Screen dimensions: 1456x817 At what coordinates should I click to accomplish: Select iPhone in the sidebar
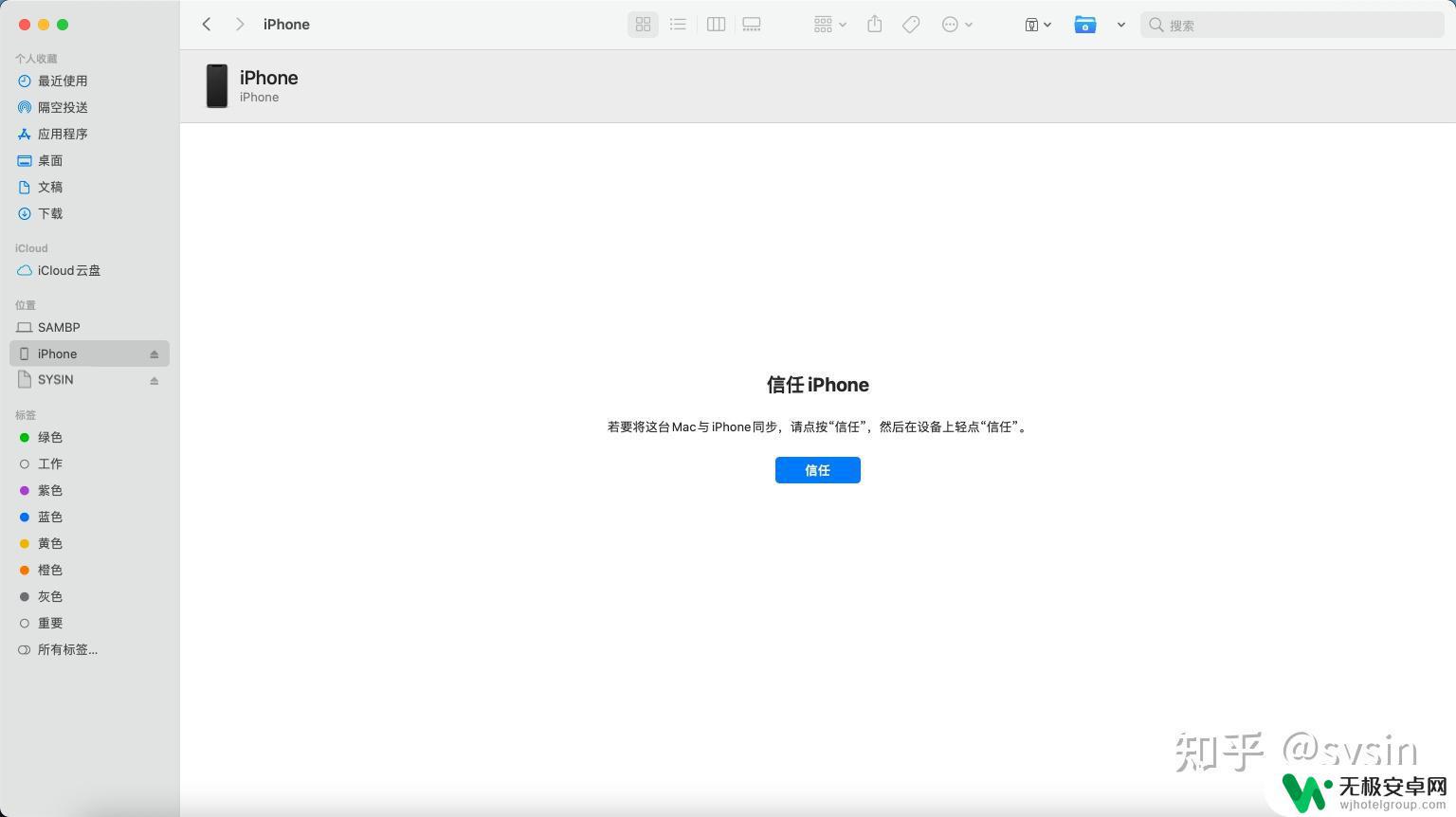89,354
